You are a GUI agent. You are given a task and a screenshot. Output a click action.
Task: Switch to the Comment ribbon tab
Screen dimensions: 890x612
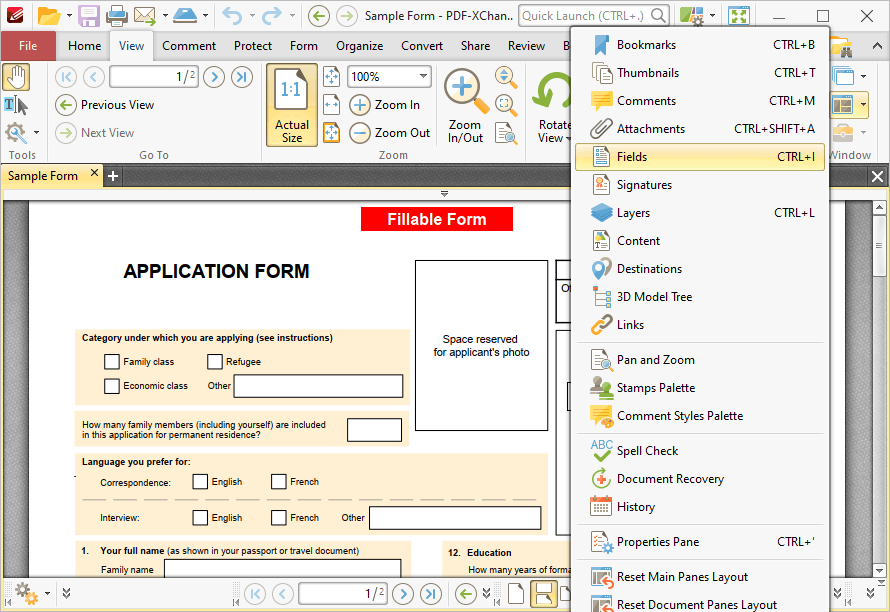188,46
